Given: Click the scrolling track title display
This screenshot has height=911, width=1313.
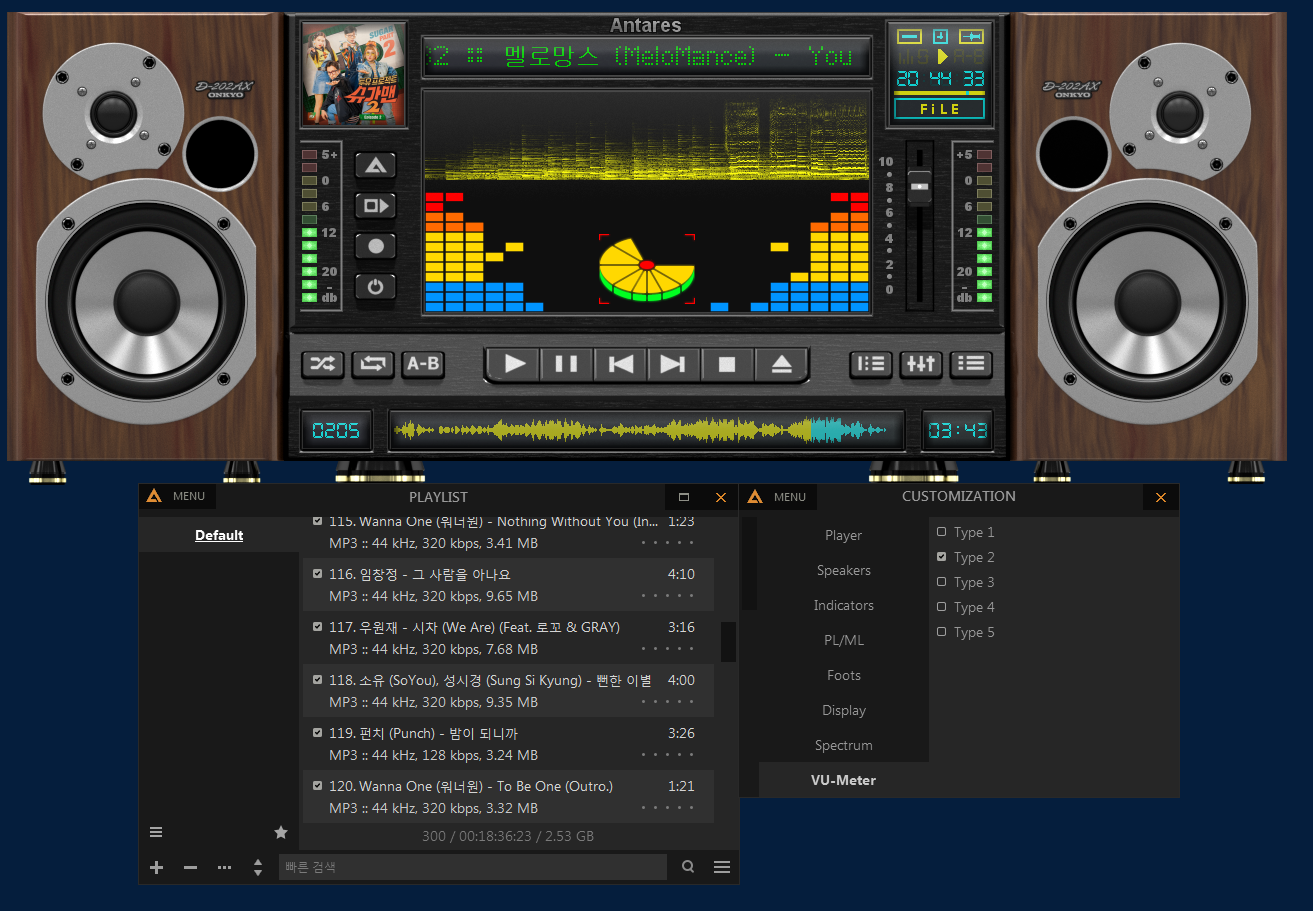Looking at the screenshot, I should 646,56.
